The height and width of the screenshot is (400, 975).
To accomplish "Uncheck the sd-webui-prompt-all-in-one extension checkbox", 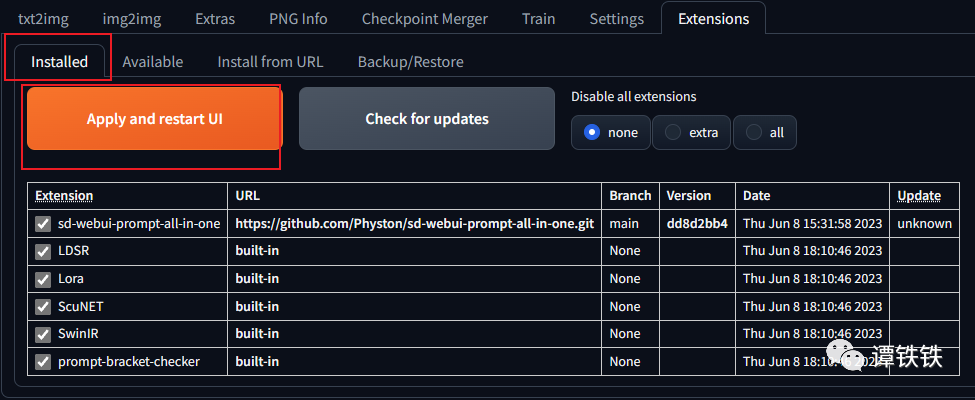I will (x=43, y=224).
